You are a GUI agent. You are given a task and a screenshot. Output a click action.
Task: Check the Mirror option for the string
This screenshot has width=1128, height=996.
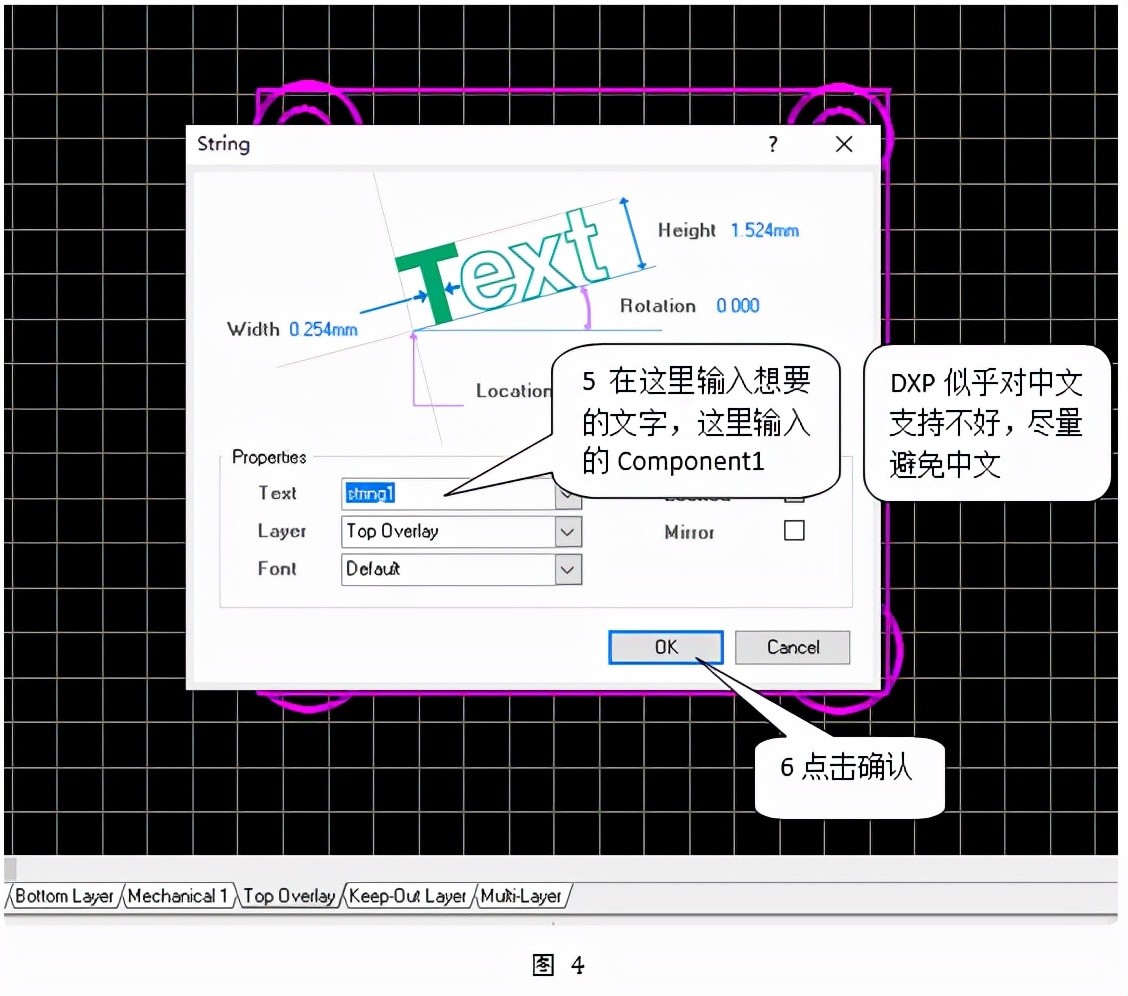coord(793,530)
